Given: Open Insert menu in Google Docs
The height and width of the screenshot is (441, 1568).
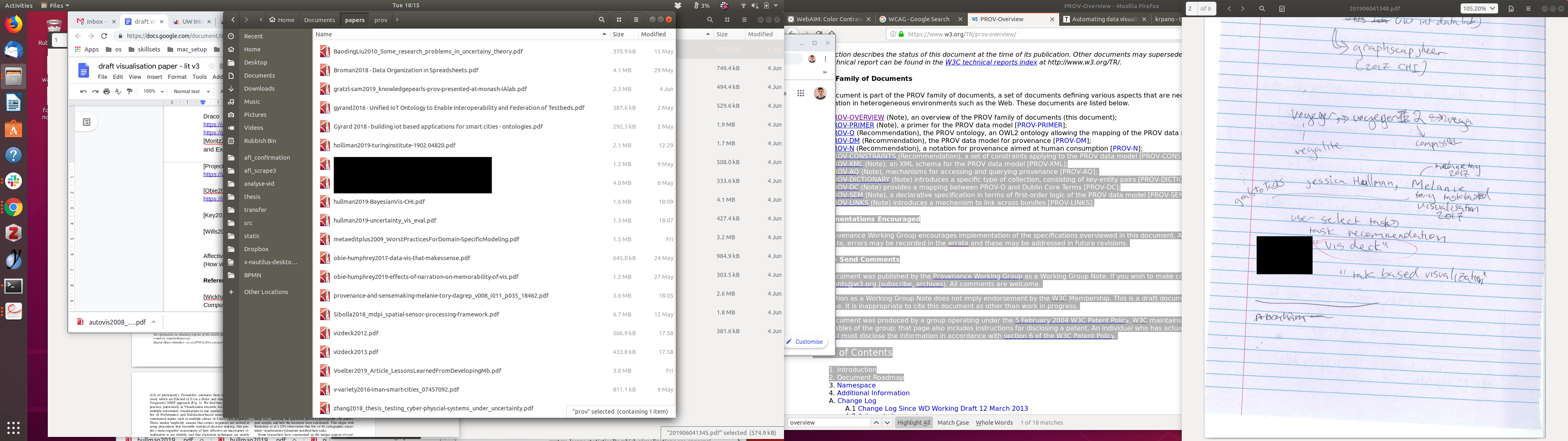Looking at the screenshot, I should point(155,77).
